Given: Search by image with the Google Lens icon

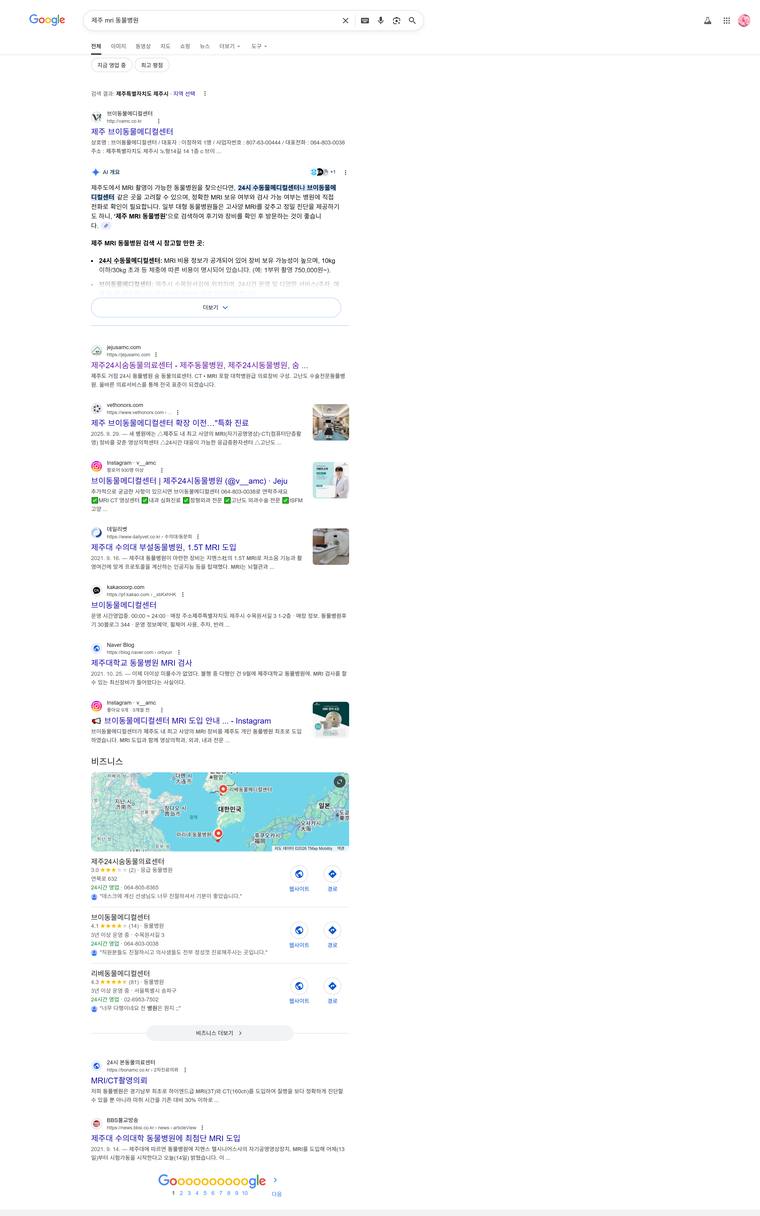Looking at the screenshot, I should pos(396,20).
